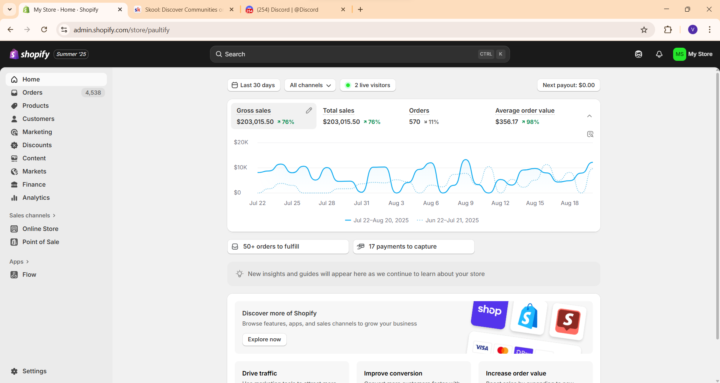Click the Point of Sale icon
720x383 pixels.
click(14, 242)
